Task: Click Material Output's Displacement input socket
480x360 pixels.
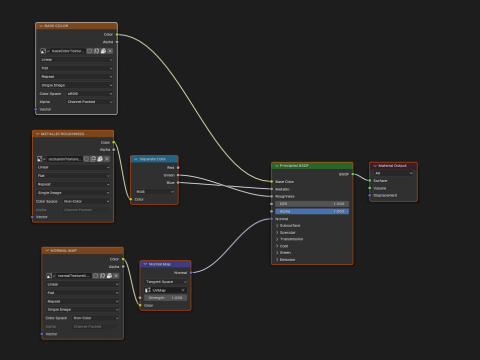Action: [x=370, y=195]
